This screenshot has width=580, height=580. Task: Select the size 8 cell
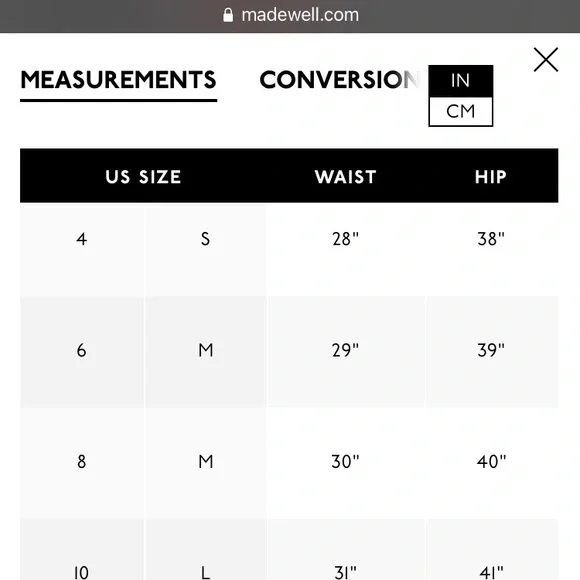pyautogui.click(x=82, y=462)
